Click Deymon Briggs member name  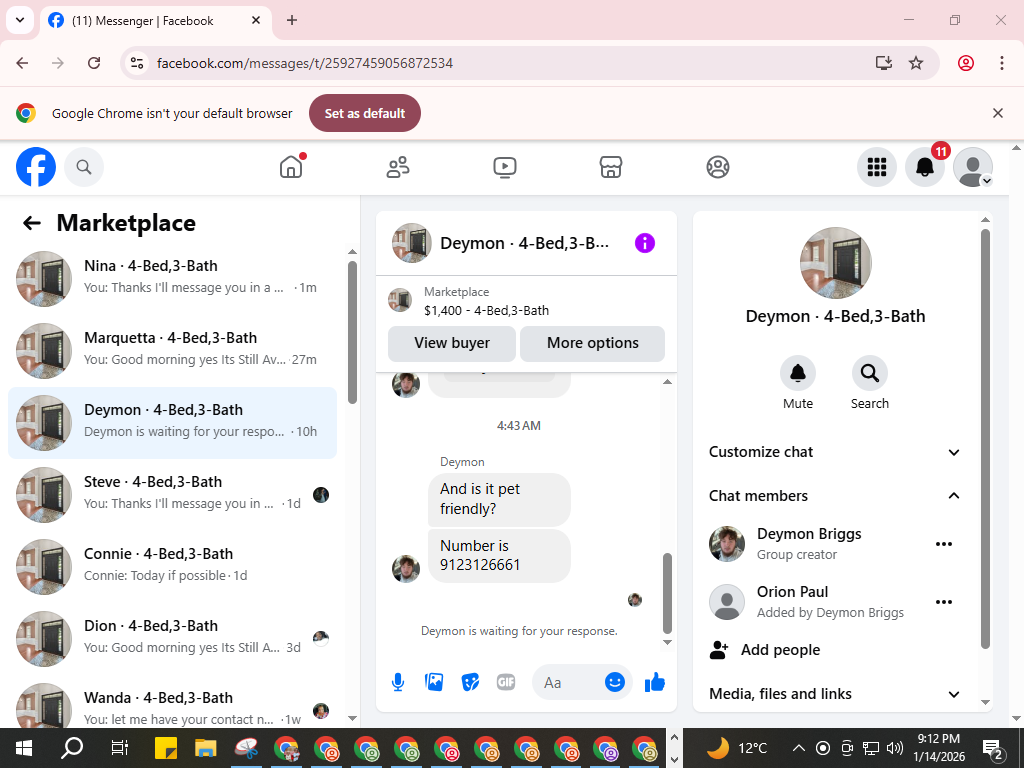pyautogui.click(x=808, y=534)
